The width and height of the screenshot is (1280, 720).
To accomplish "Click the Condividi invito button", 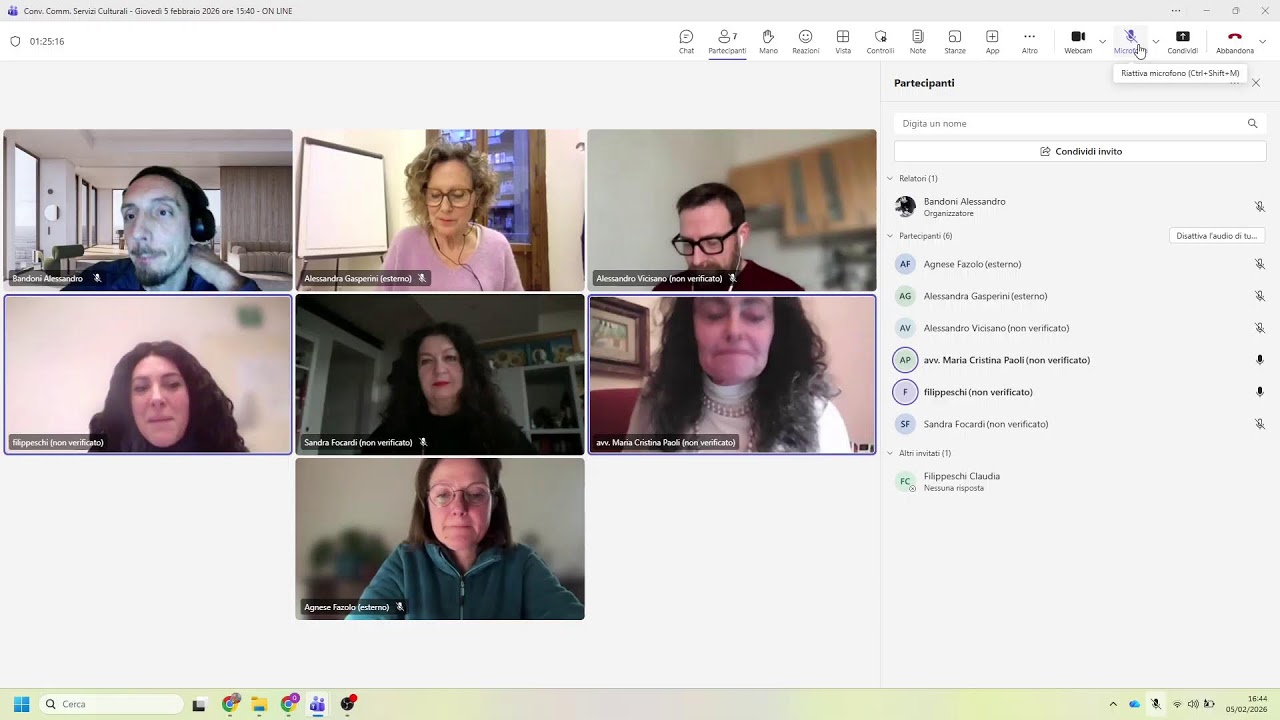I will point(1080,151).
